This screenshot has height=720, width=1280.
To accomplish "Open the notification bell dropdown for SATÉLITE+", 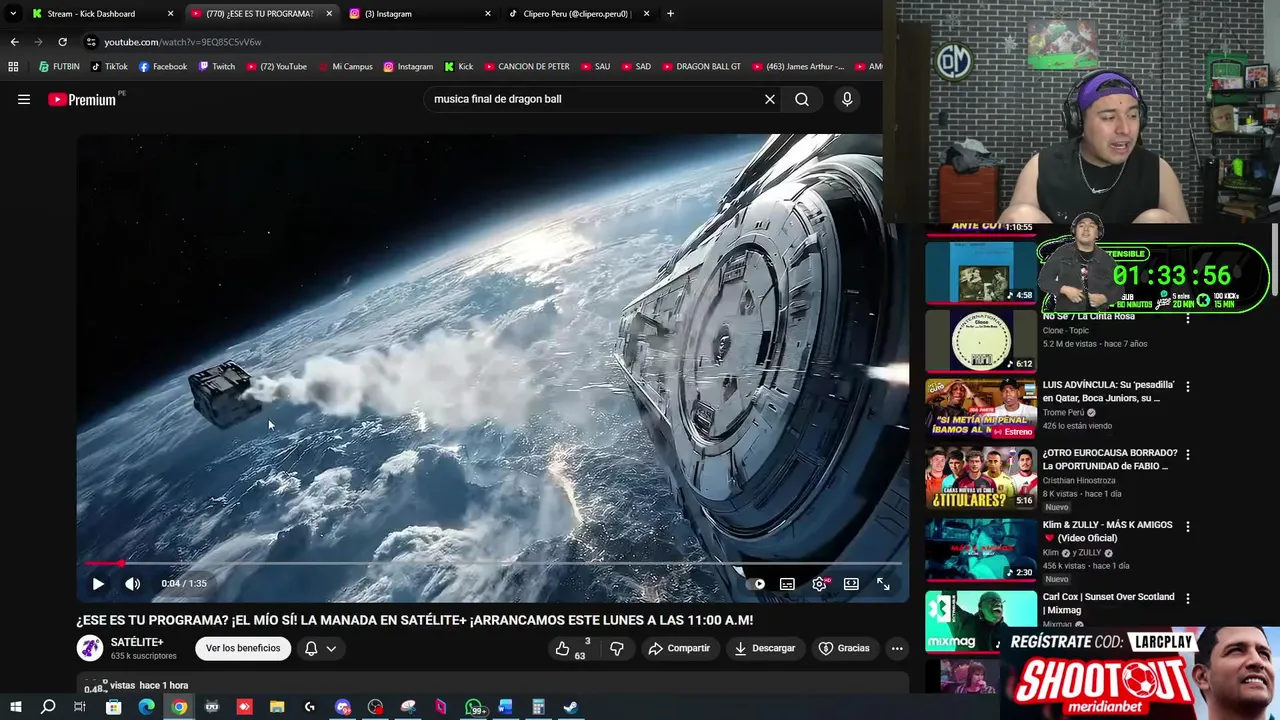I will 321,648.
